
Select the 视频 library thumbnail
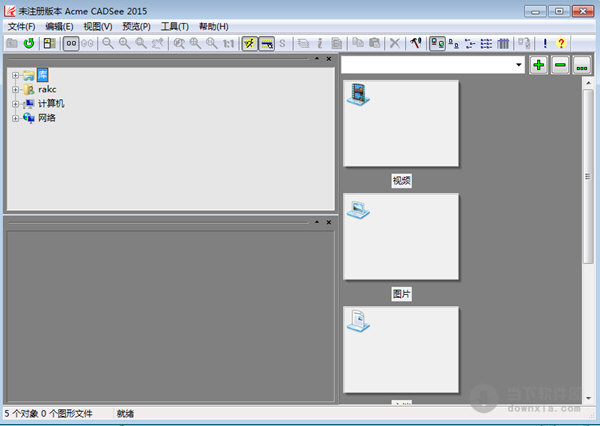401,123
